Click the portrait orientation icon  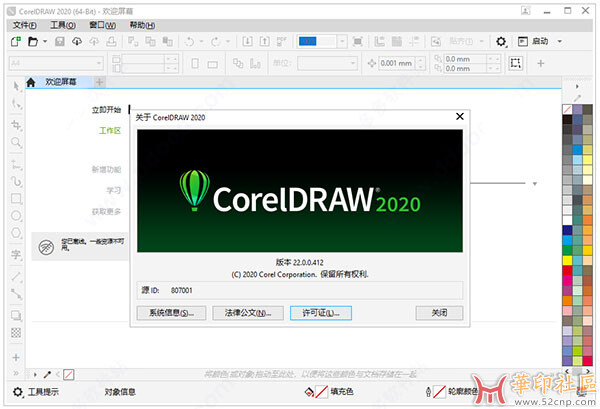point(195,63)
